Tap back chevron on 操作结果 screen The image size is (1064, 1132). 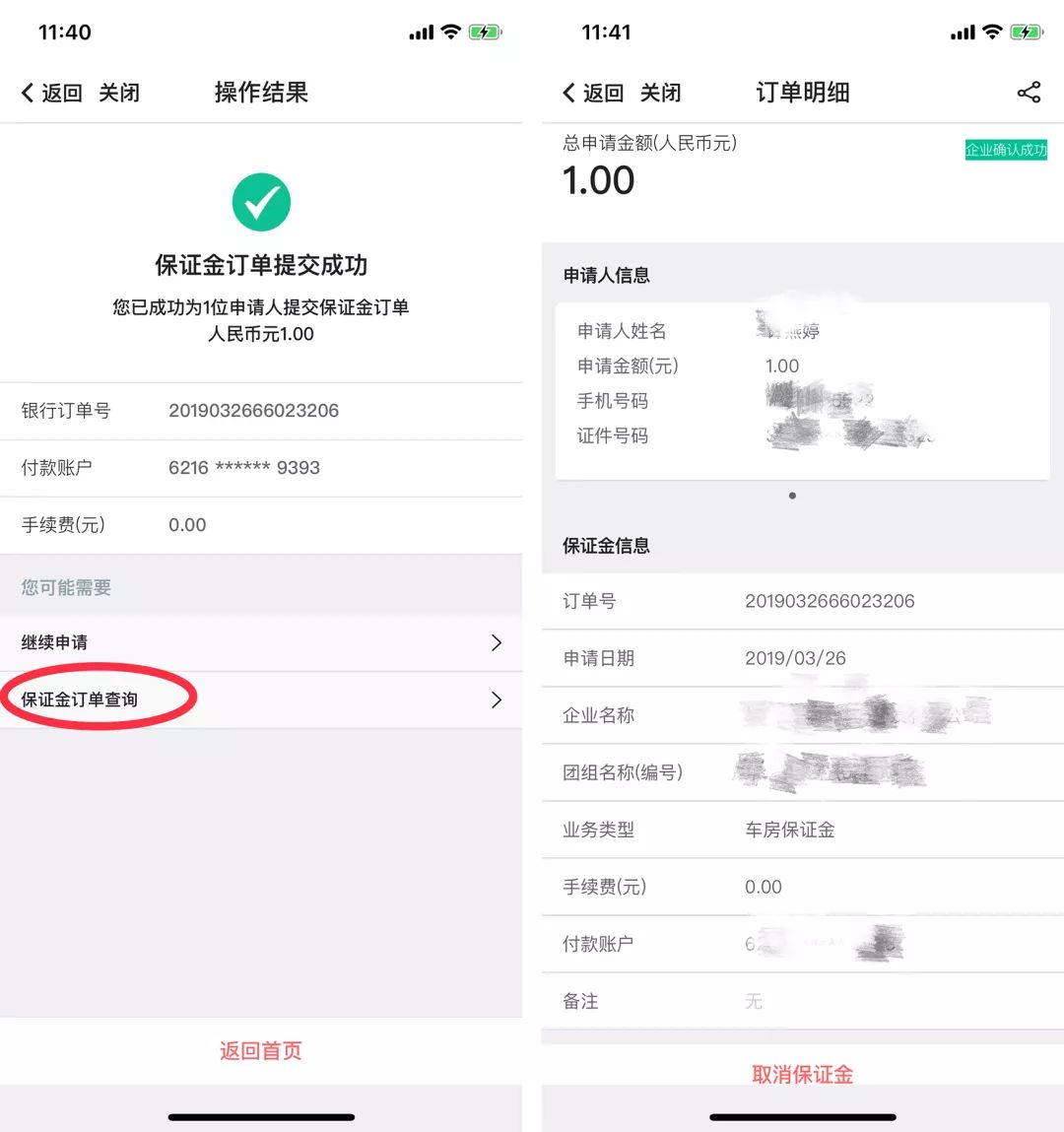(28, 93)
